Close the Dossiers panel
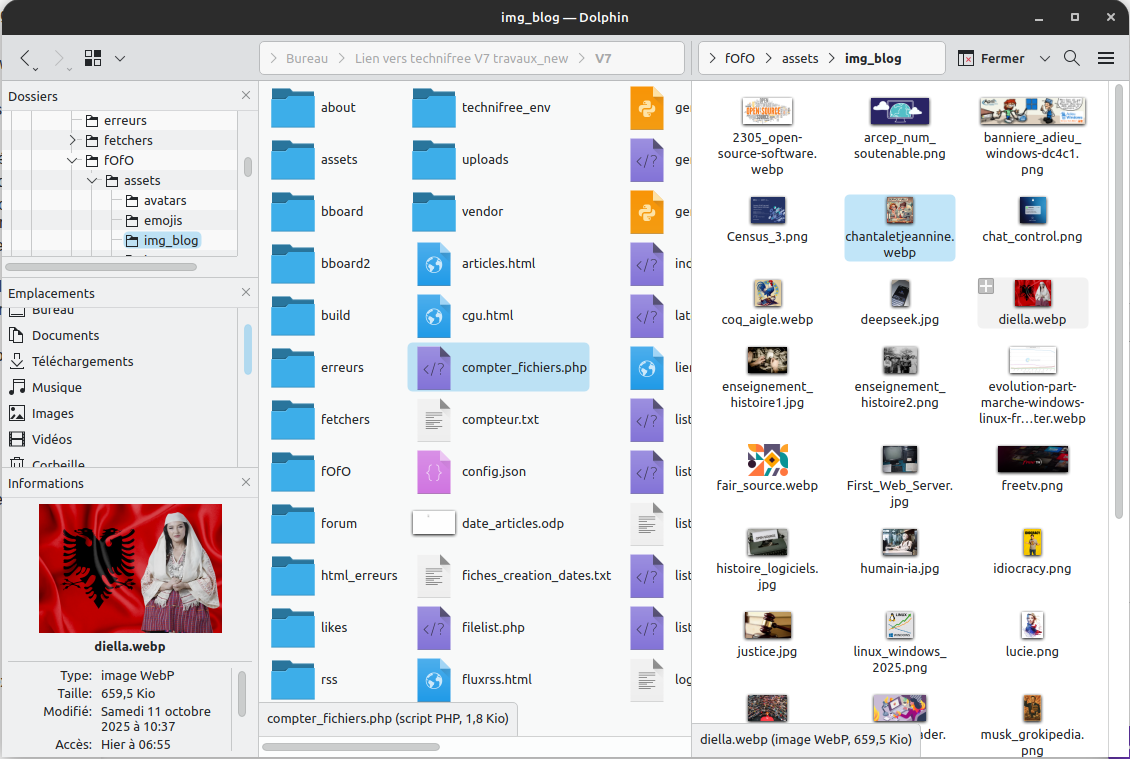This screenshot has width=1130, height=759. [246, 96]
